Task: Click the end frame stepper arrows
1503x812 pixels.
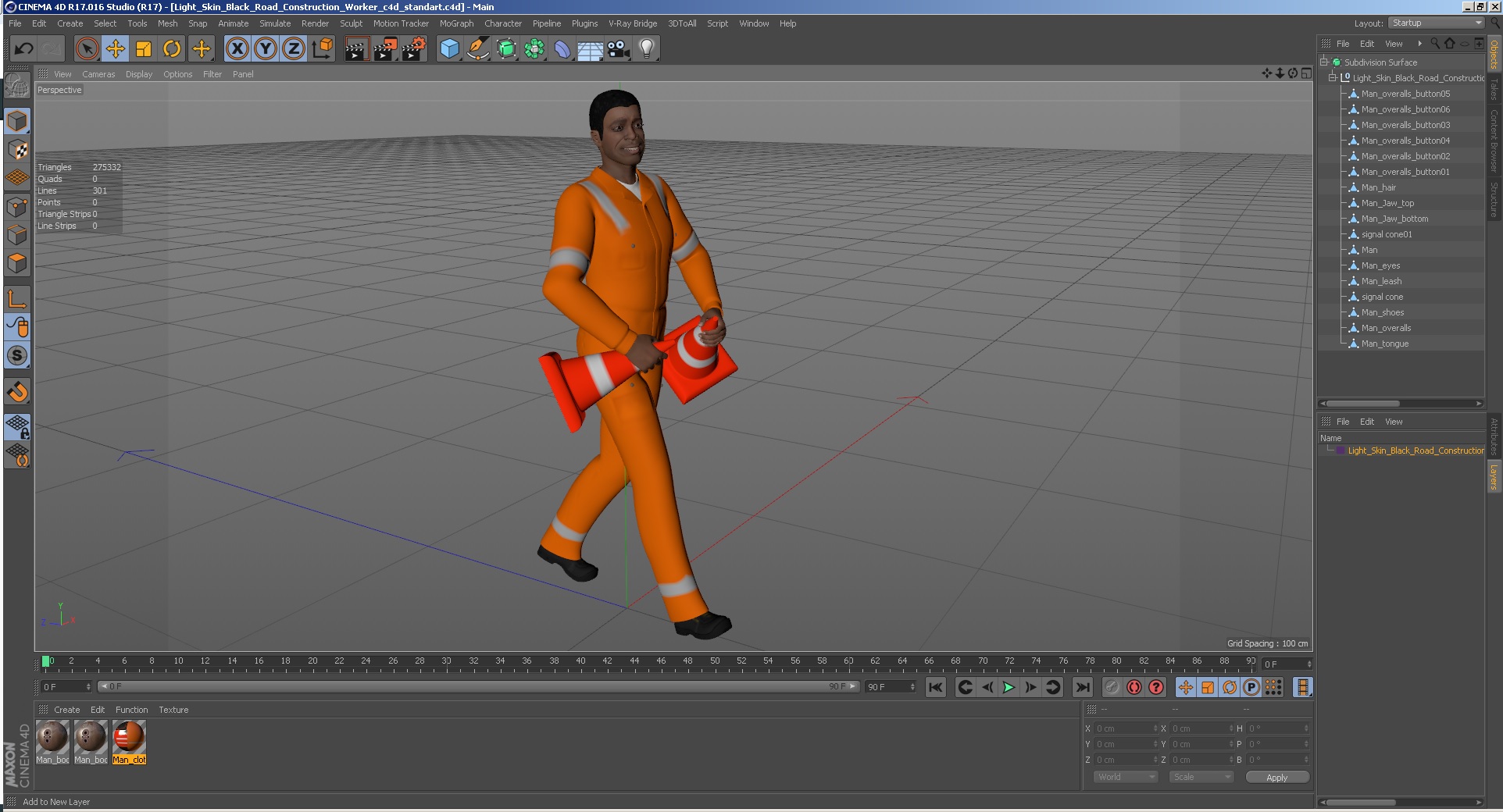Action: click(912, 687)
